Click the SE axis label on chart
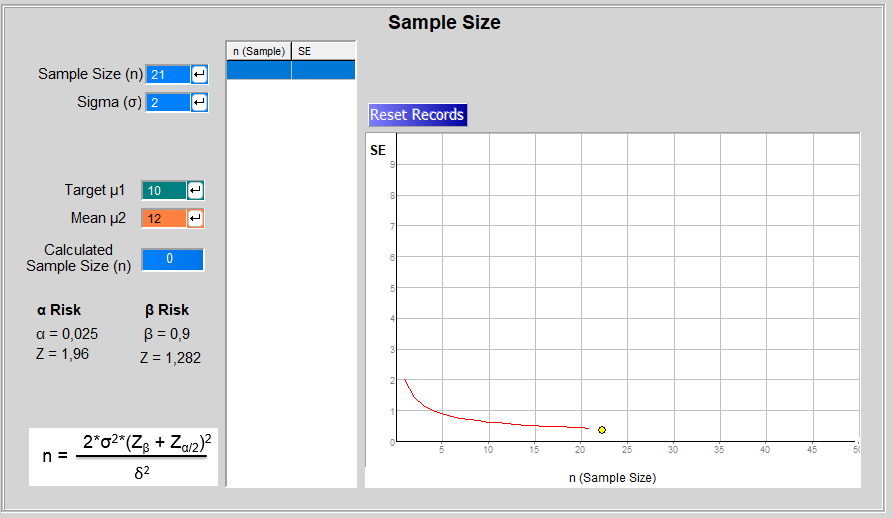 378,150
